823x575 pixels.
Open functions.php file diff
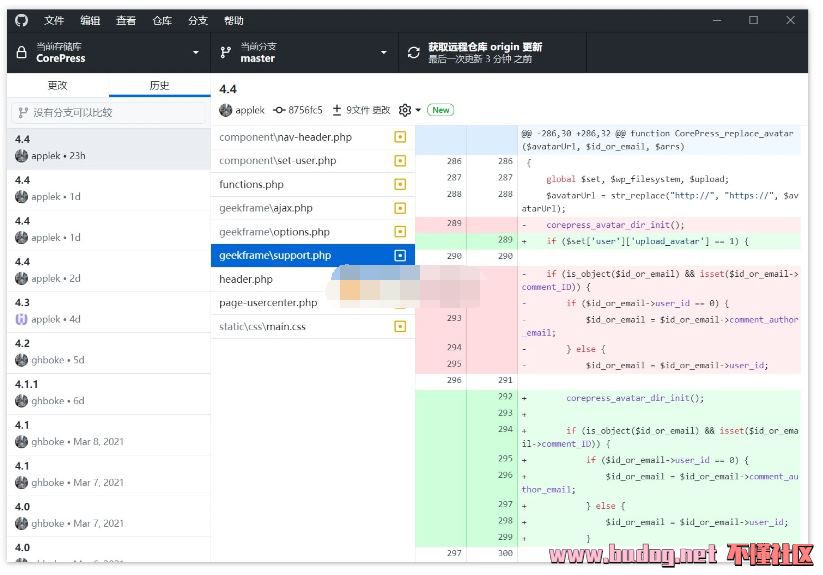(313, 184)
